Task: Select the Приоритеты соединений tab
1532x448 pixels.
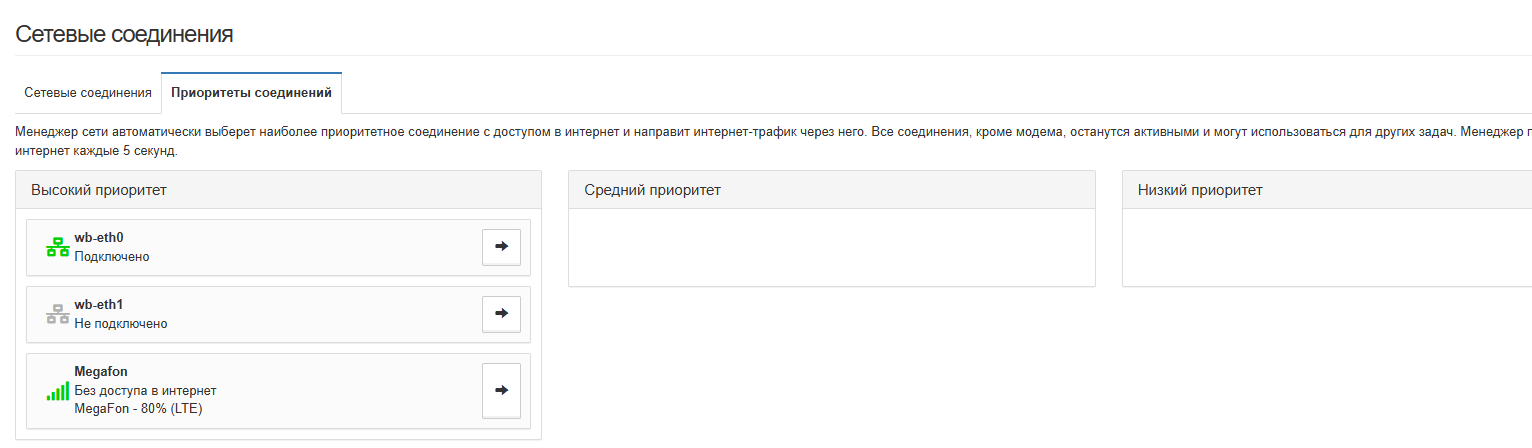Action: click(251, 93)
